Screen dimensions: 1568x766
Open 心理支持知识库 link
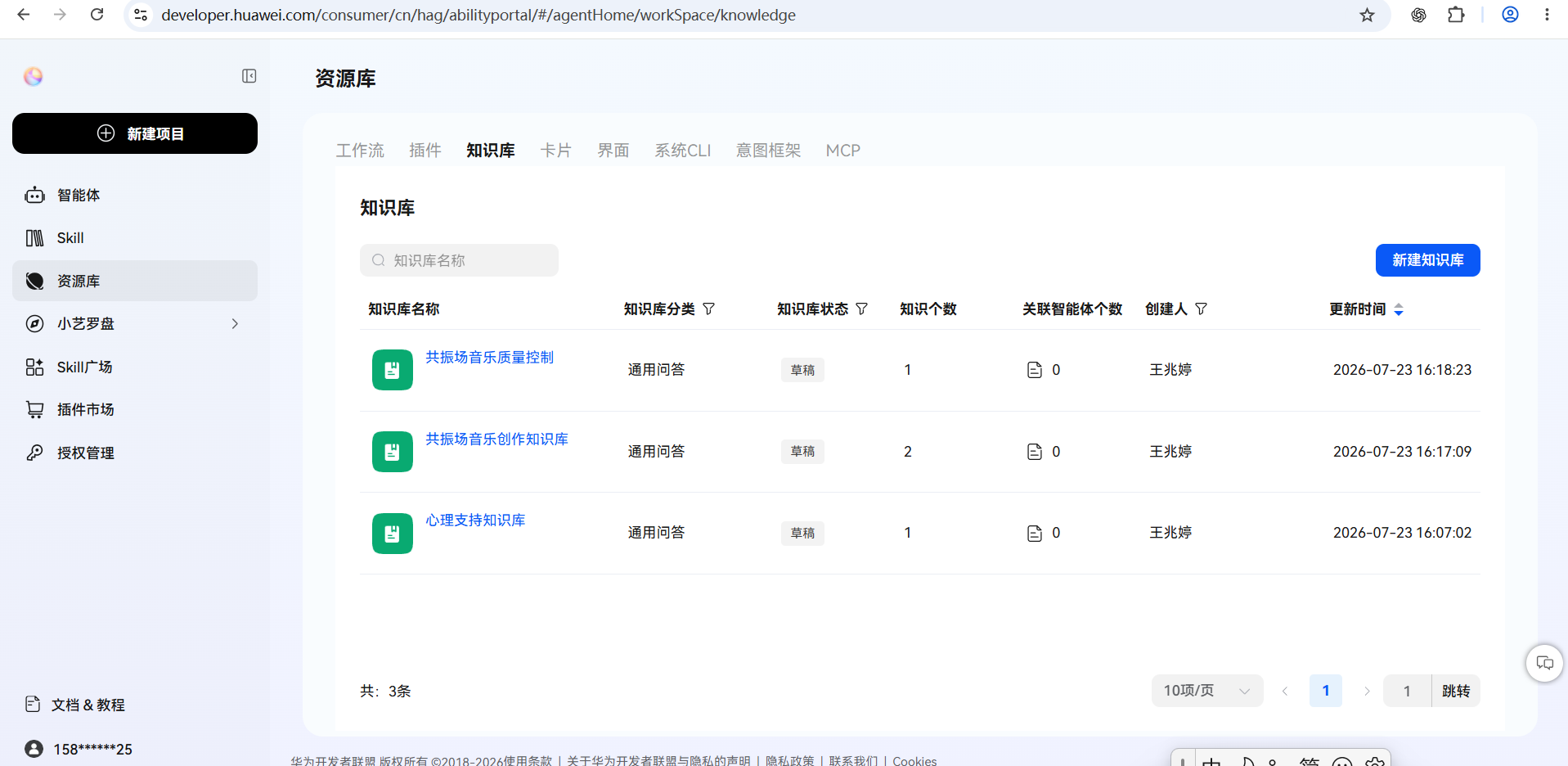click(475, 520)
